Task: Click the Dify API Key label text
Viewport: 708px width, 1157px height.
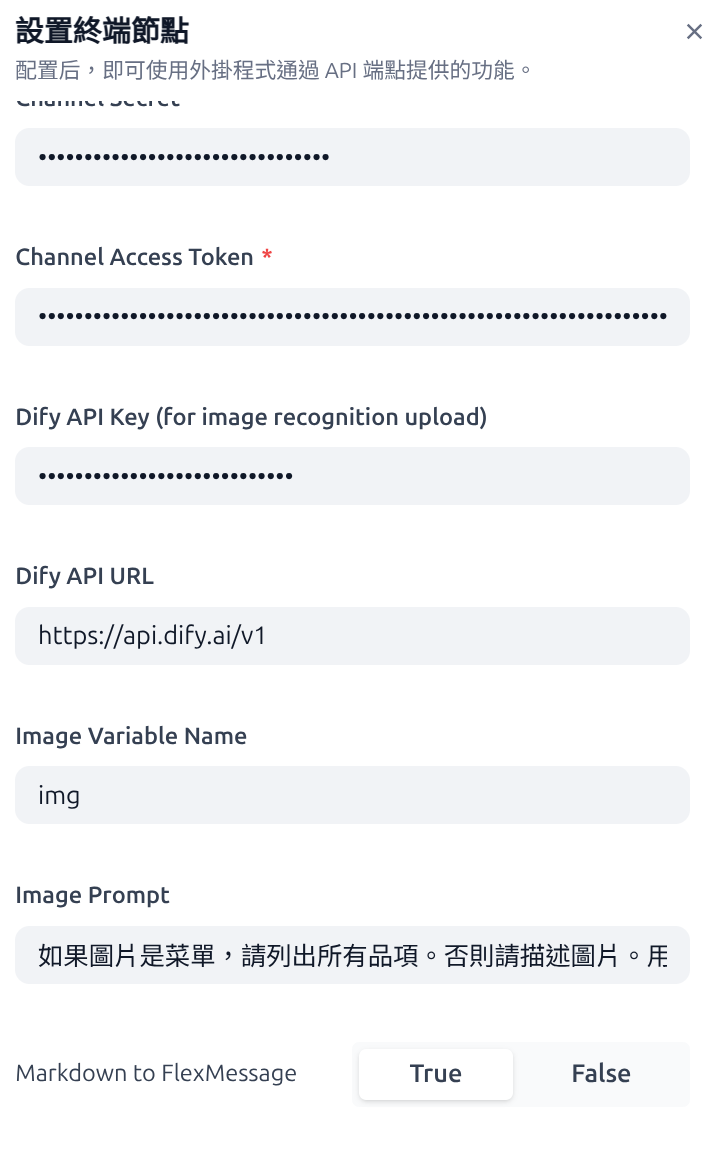Action: [x=251, y=416]
